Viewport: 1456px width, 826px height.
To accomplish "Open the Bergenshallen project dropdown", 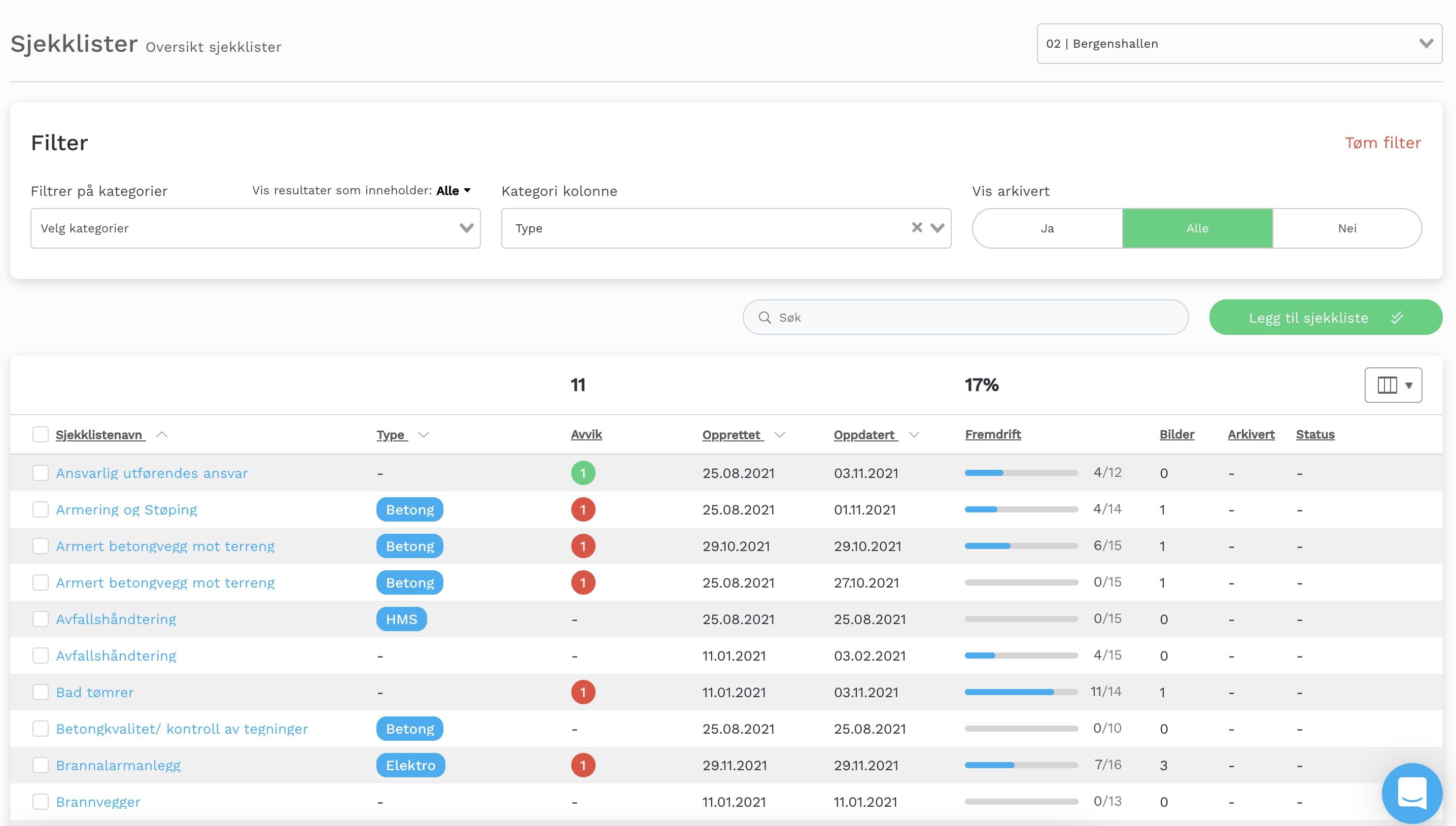I will click(x=1239, y=44).
